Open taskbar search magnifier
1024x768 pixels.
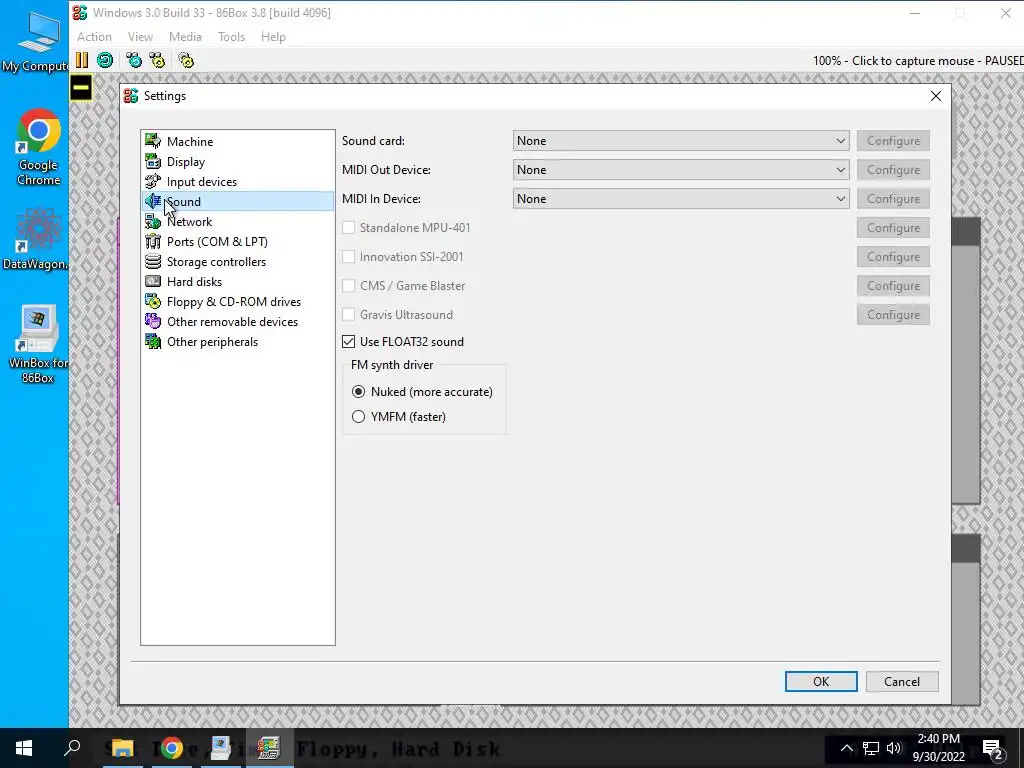72,748
